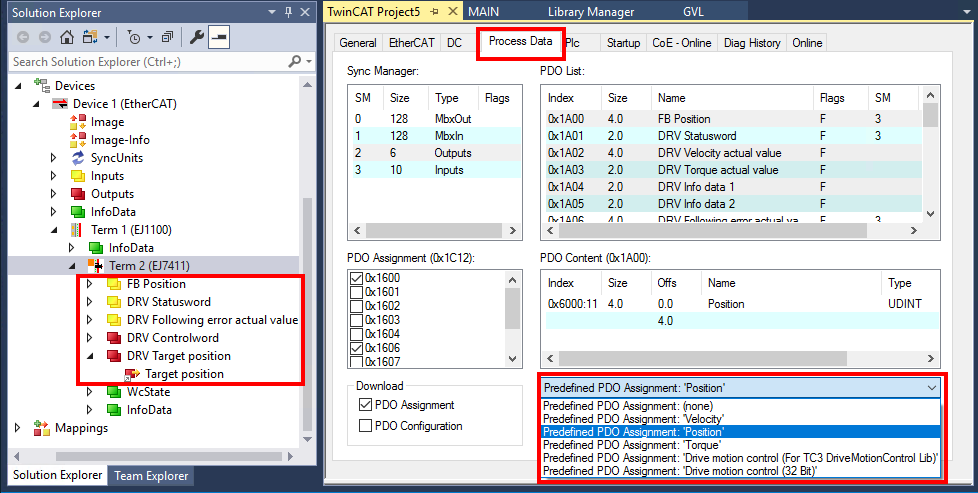
Task: Click the Solution and Folders view switch icon
Action: 90,37
